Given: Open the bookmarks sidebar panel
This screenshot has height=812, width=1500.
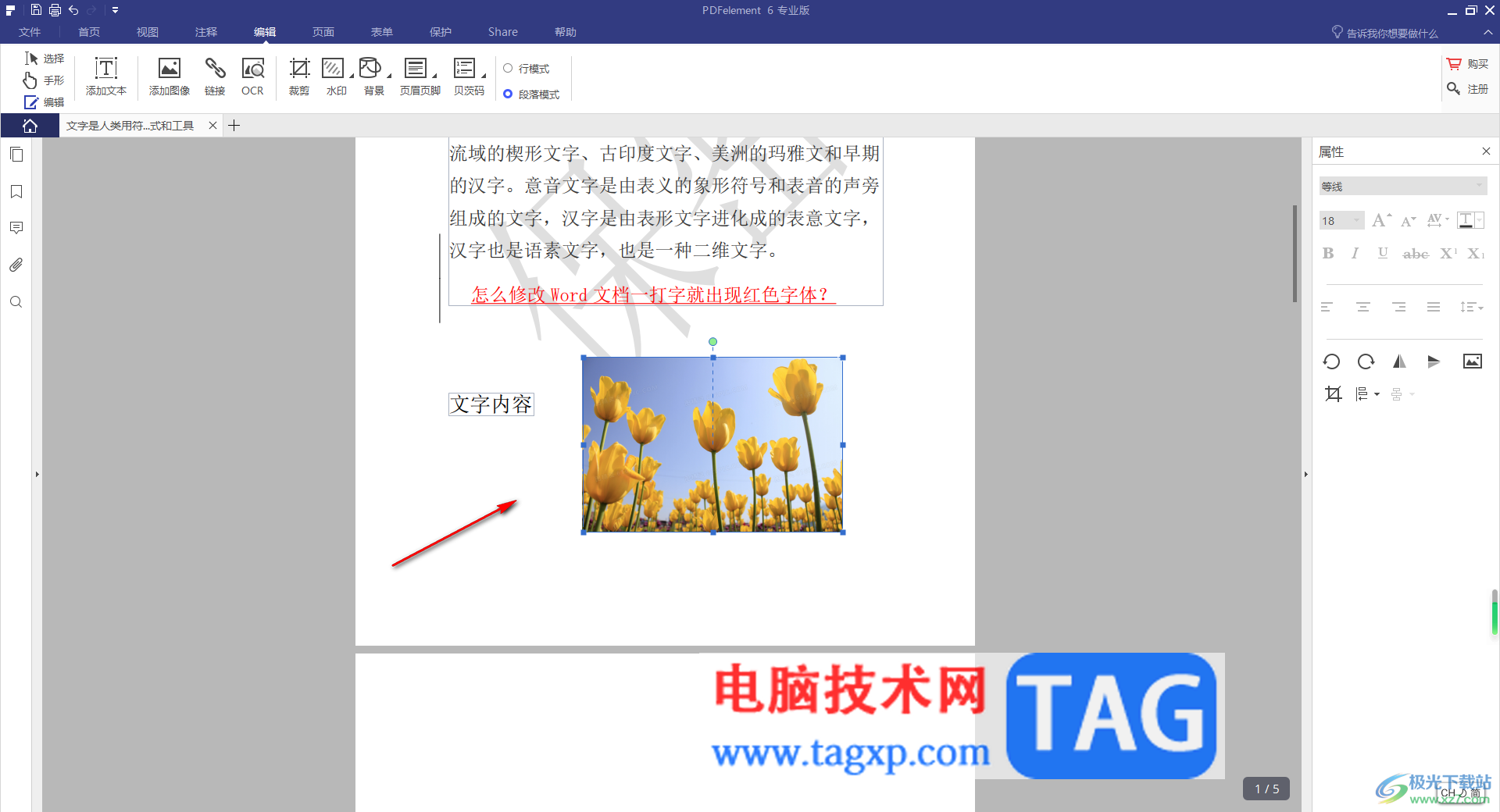Looking at the screenshot, I should [x=16, y=191].
